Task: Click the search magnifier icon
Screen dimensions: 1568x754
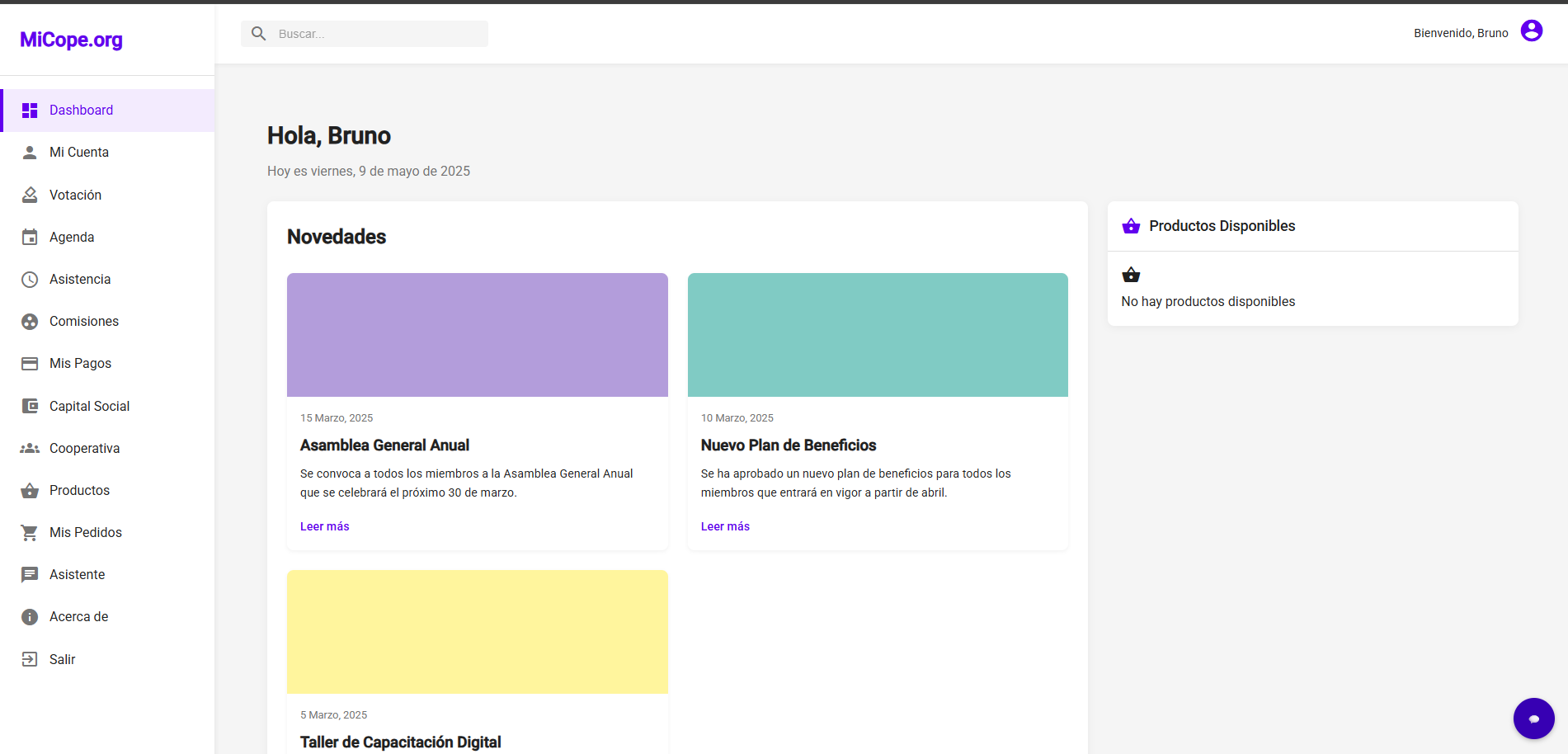Action: (259, 34)
